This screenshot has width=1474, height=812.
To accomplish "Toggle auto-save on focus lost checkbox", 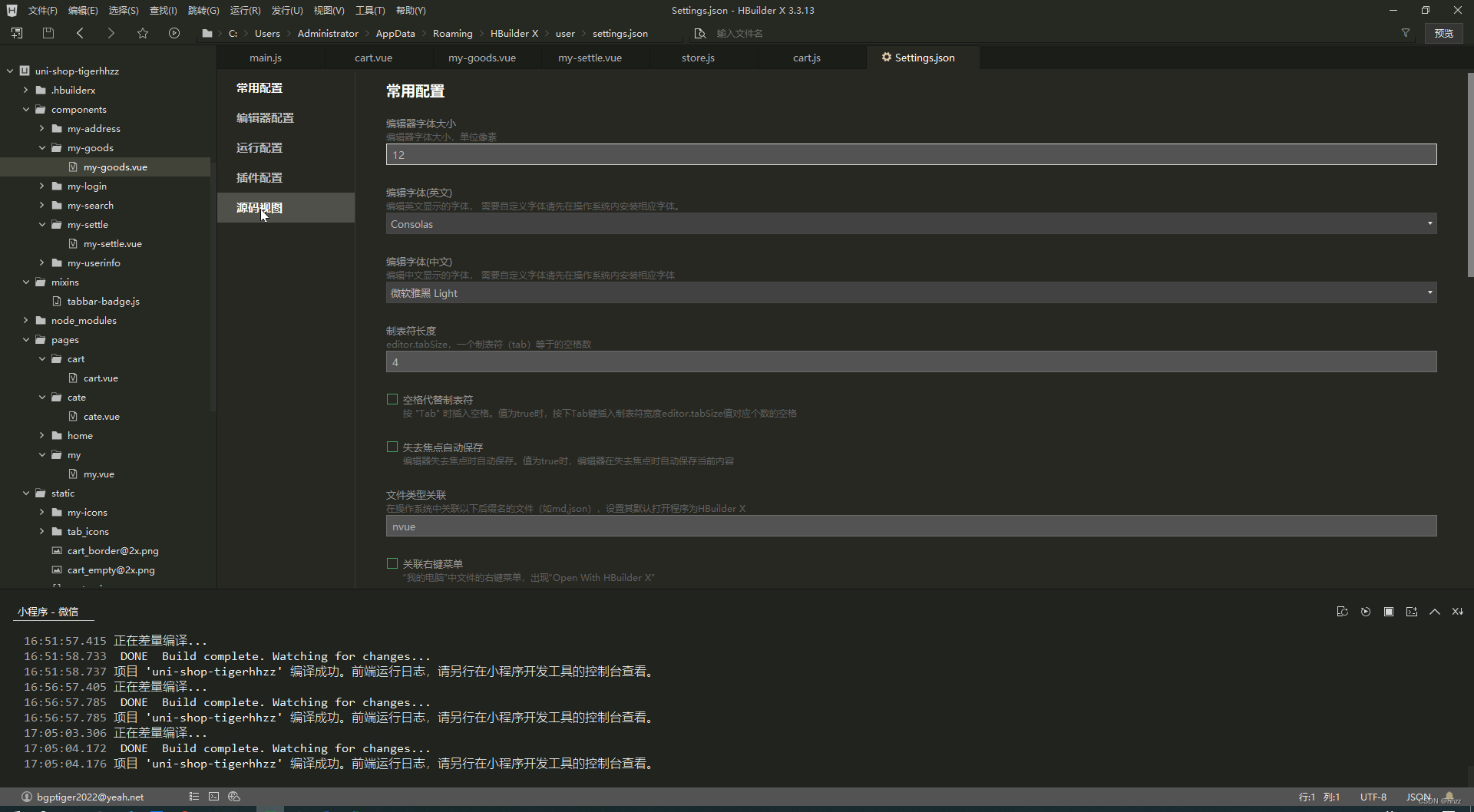I will click(x=392, y=447).
